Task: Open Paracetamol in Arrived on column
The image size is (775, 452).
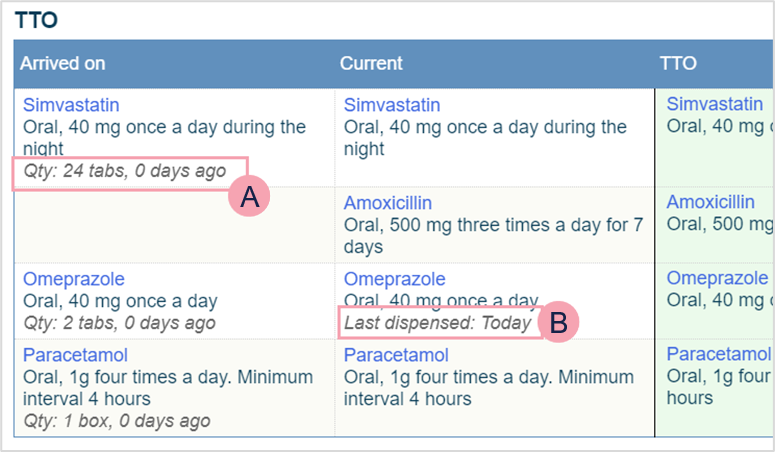Action: coord(75,355)
